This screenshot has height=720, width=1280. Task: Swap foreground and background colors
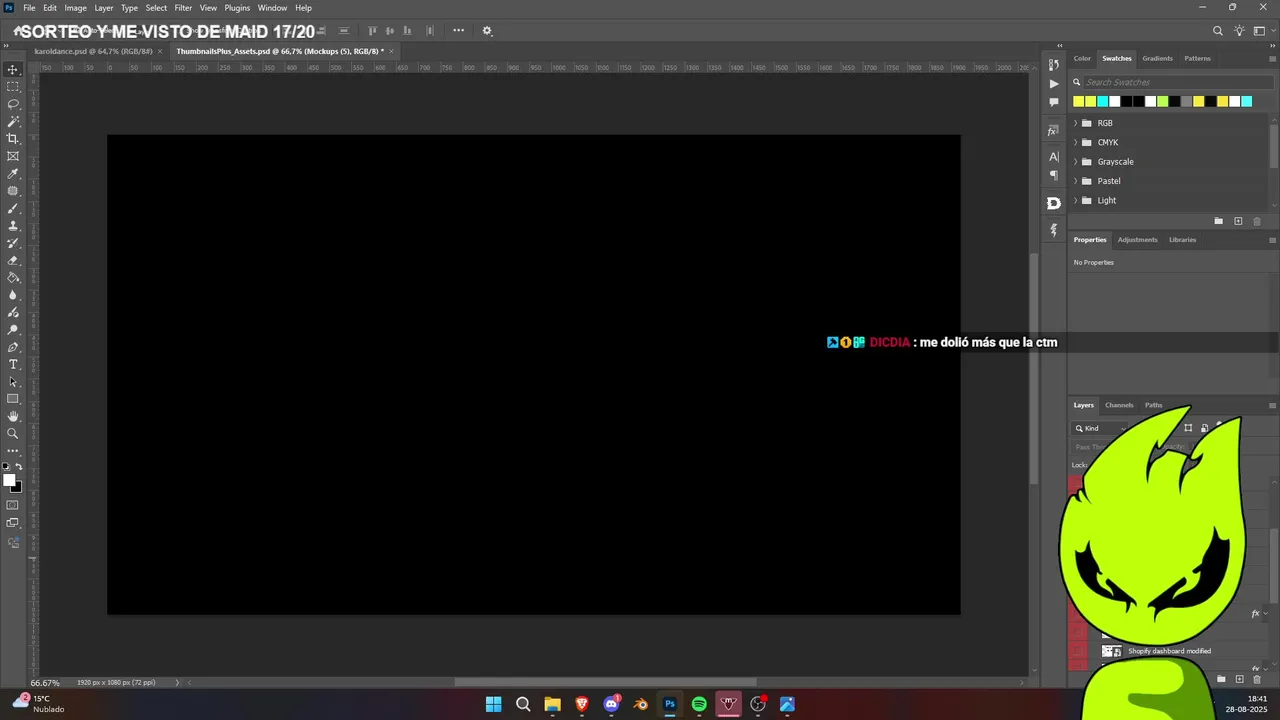pyautogui.click(x=19, y=467)
